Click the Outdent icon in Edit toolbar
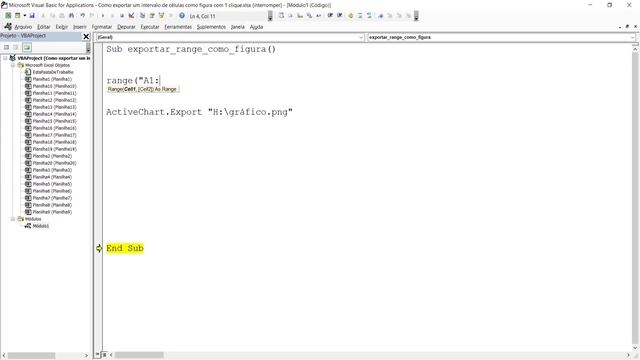 339,16
